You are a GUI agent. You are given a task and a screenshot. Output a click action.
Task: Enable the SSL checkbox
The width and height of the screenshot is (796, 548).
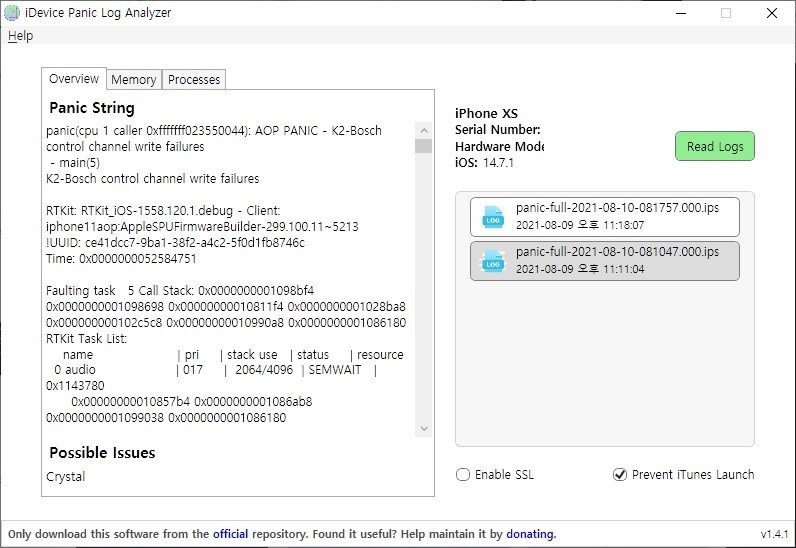pos(463,475)
